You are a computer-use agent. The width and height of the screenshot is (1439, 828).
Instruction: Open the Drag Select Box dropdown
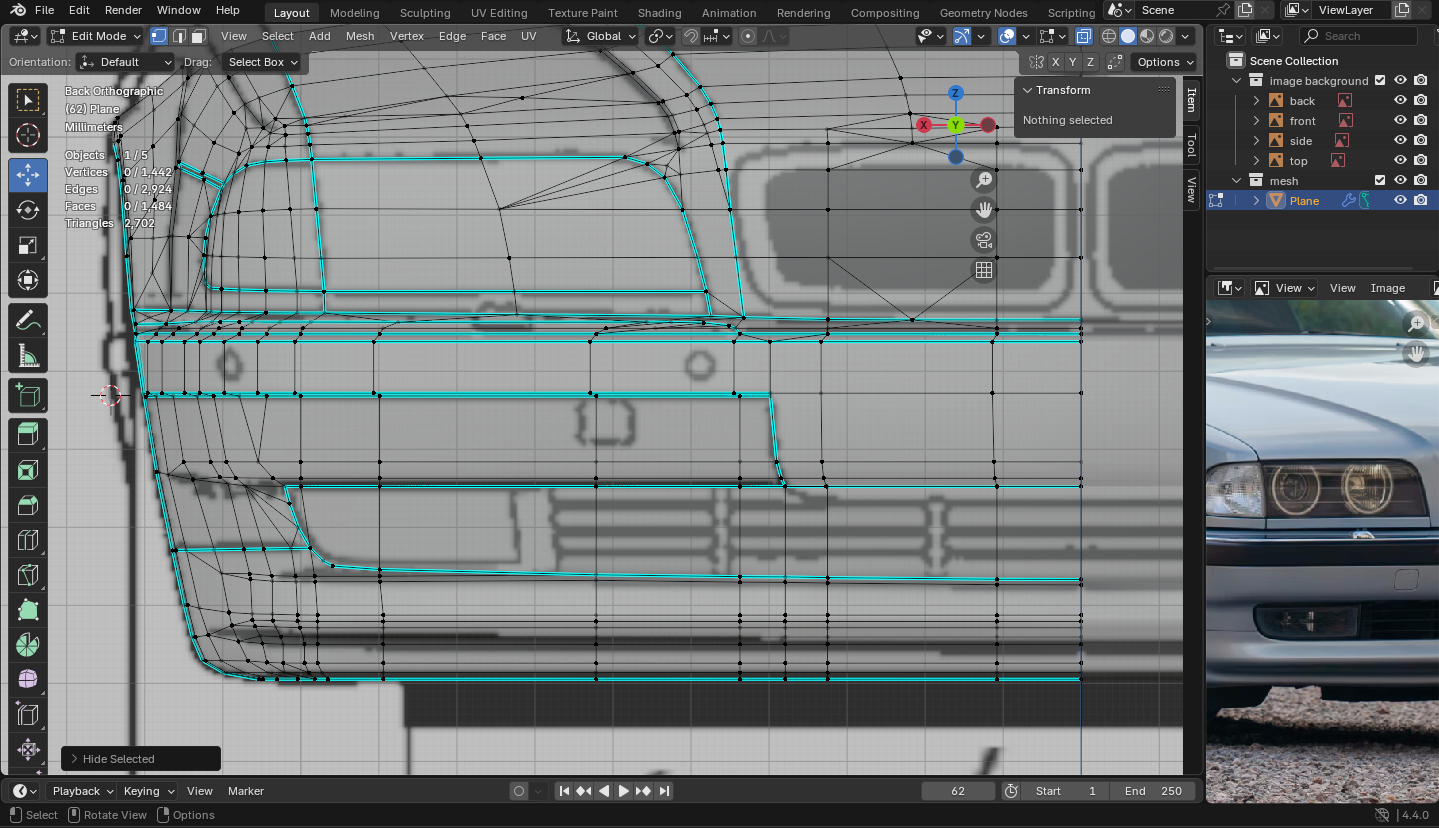[261, 62]
